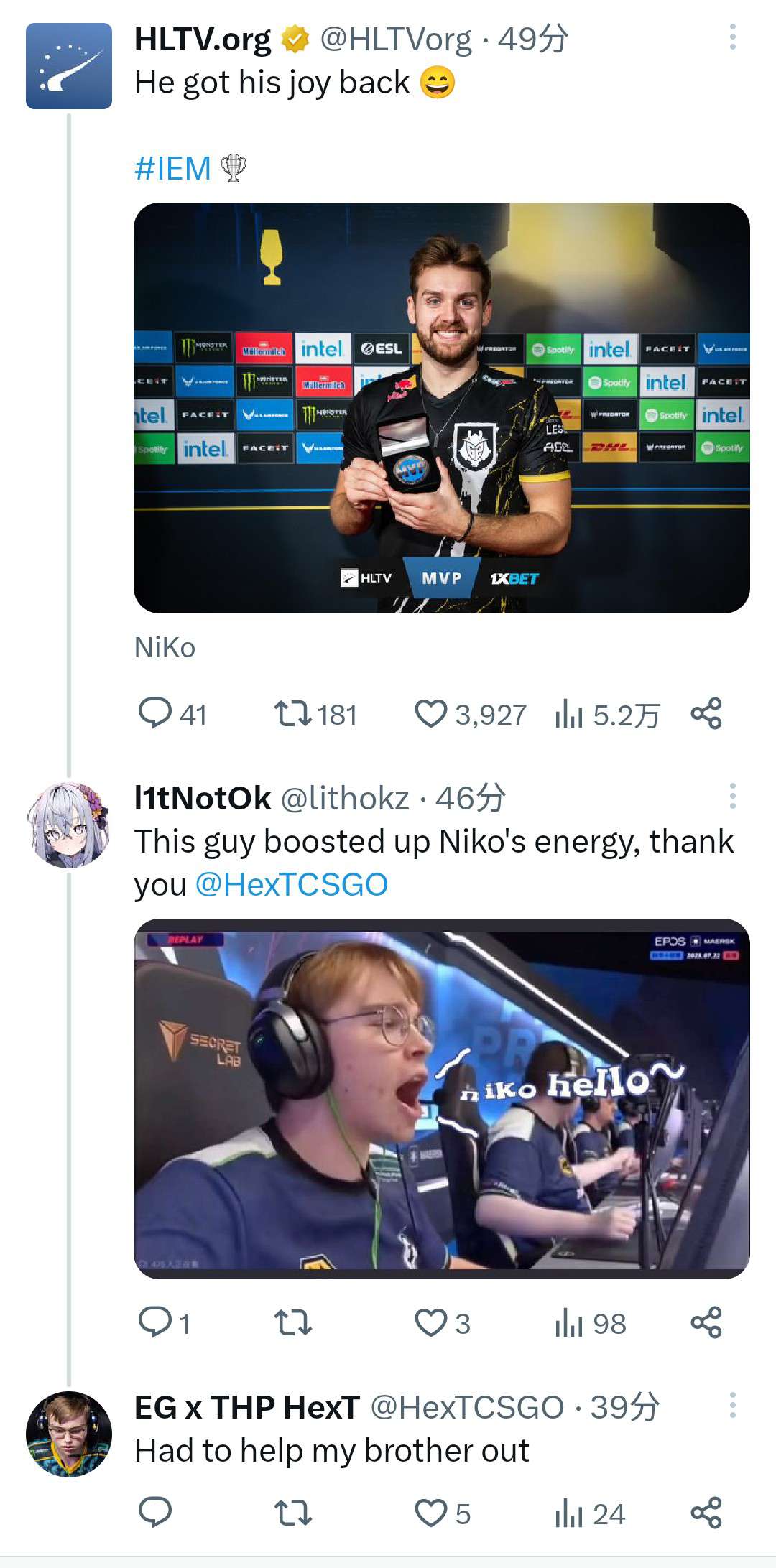Open I1tNotOk's anime profile avatar
The width and height of the screenshot is (776, 1568).
(69, 825)
